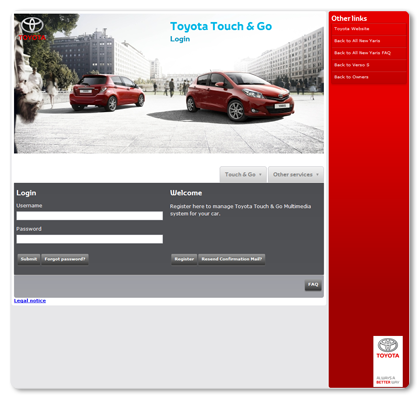420x399 pixels.
Task: Focus the Username input field
Action: click(90, 216)
